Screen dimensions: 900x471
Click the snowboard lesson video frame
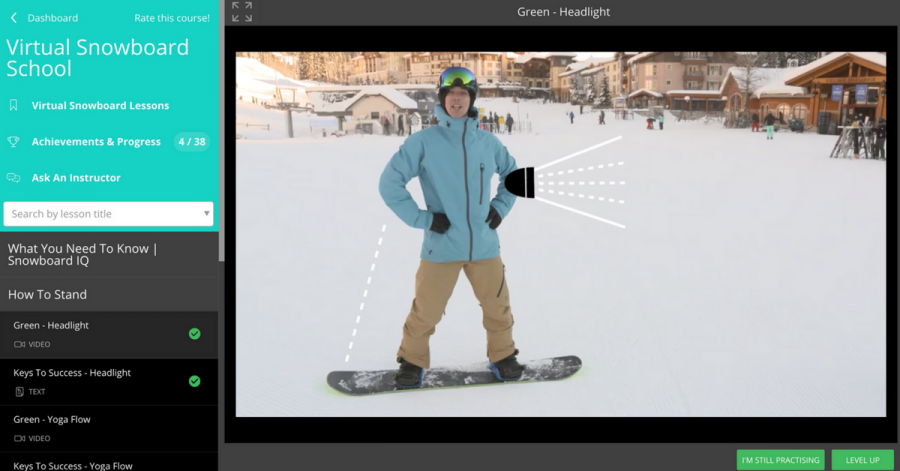click(561, 234)
